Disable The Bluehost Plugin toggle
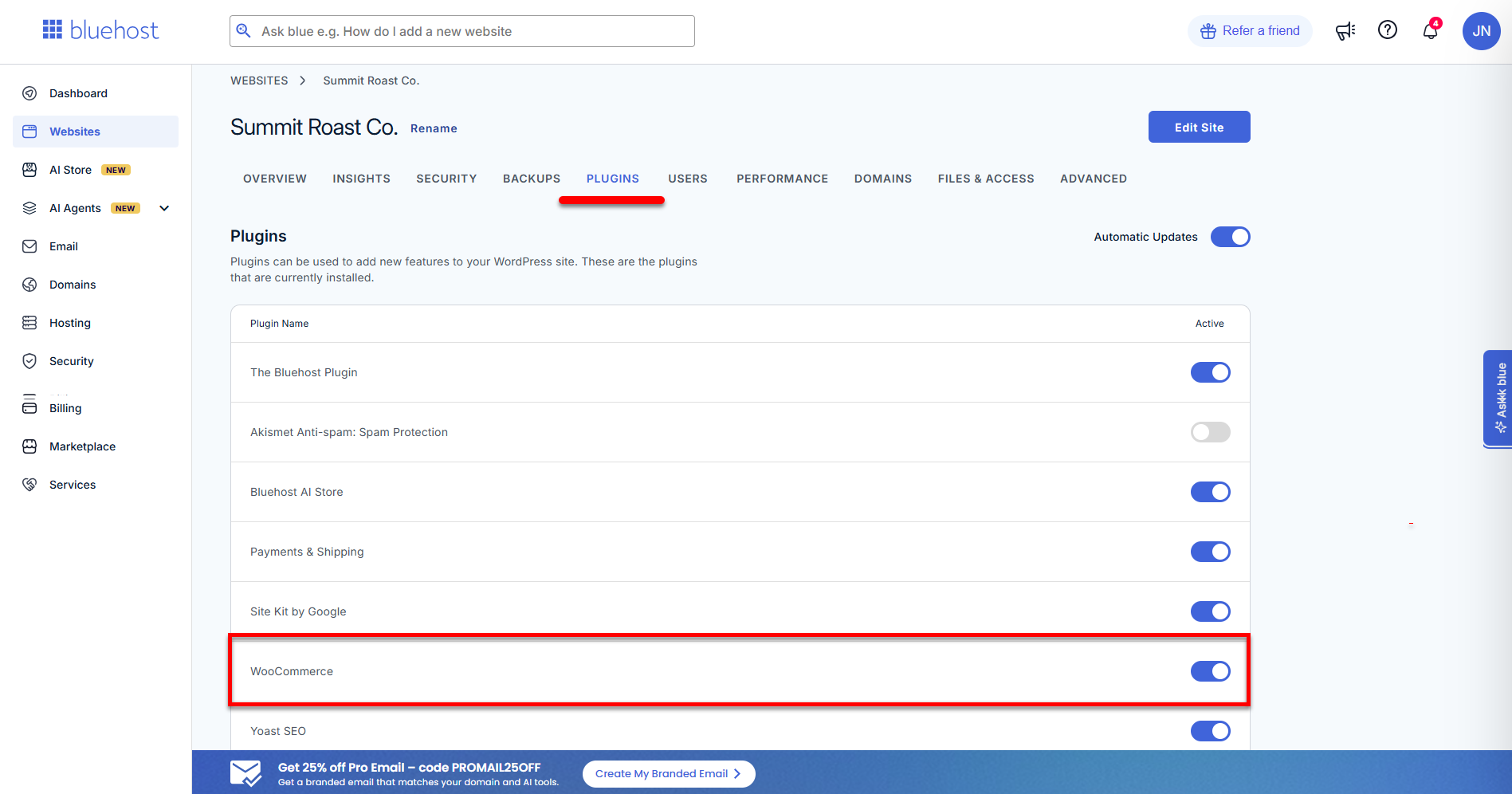 (x=1210, y=372)
